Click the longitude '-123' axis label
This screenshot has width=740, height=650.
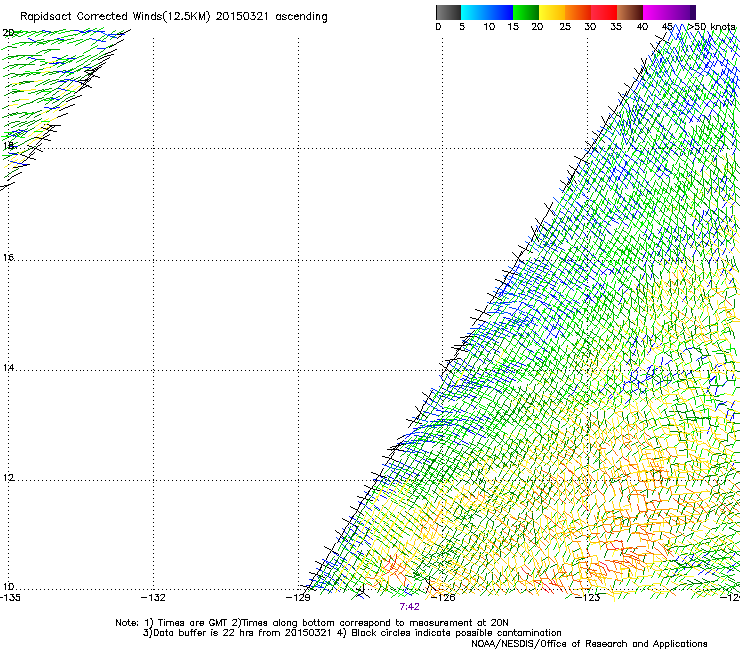tap(588, 598)
